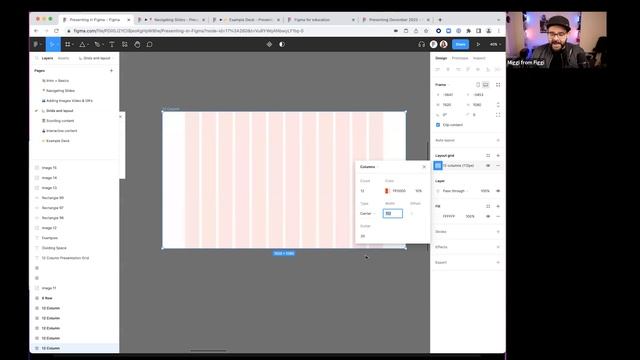Image resolution: width=640 pixels, height=360 pixels.
Task: Click the Gutter input field
Action: coord(369,236)
